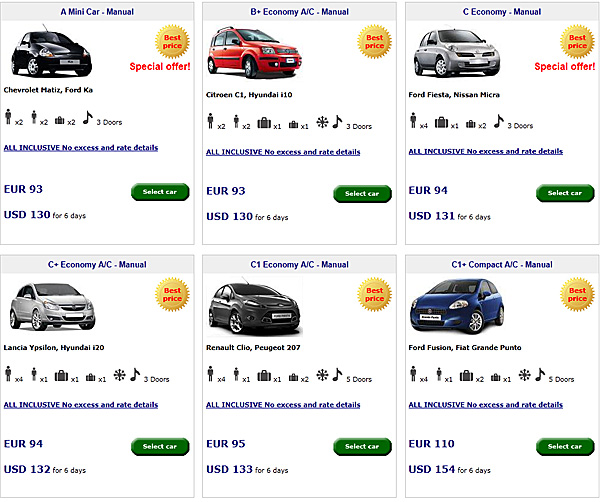Click the Best price badge on C Economy card
The width and height of the screenshot is (600, 502).
click(x=577, y=41)
